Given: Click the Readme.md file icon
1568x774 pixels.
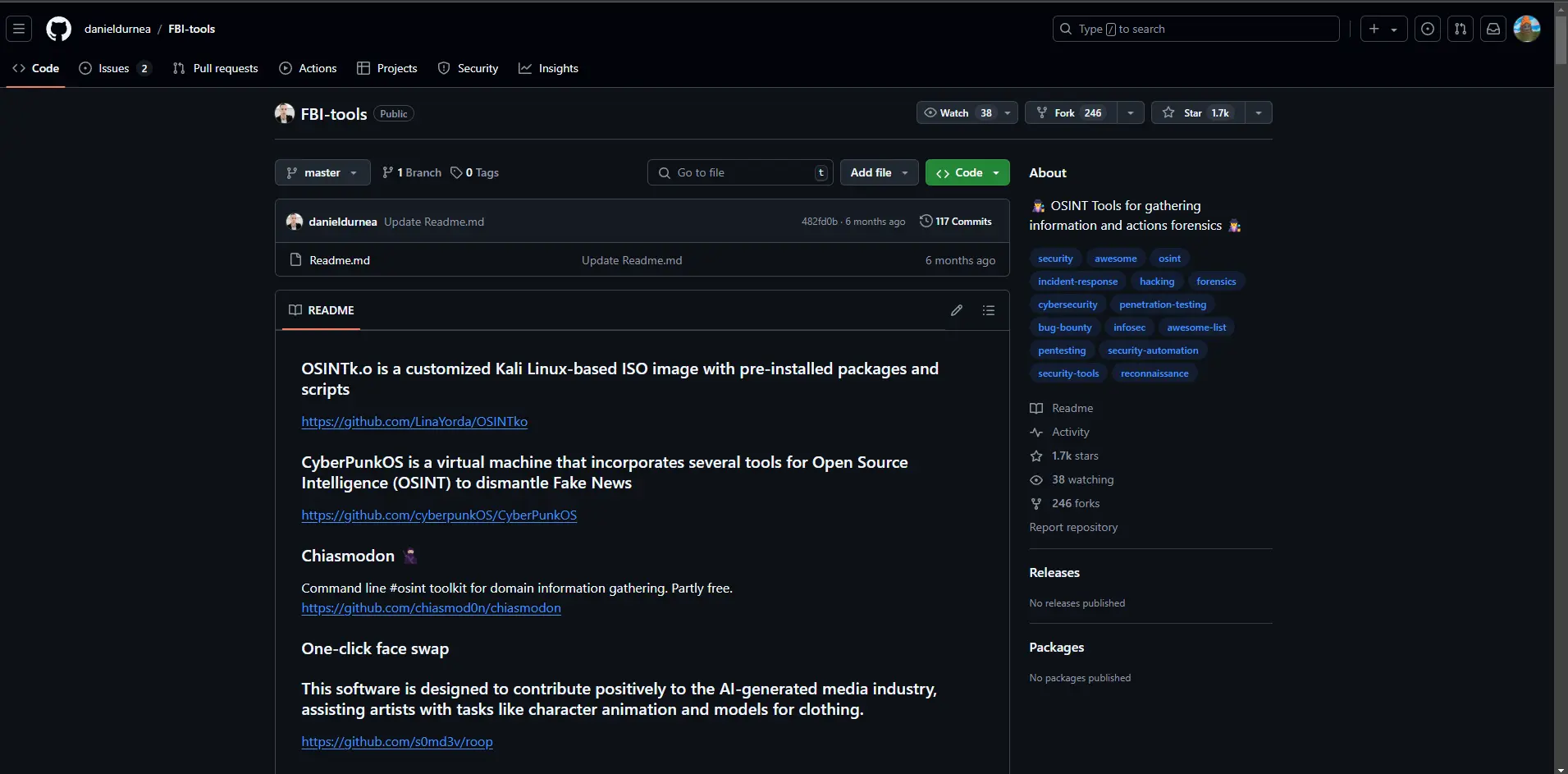Looking at the screenshot, I should 296,260.
